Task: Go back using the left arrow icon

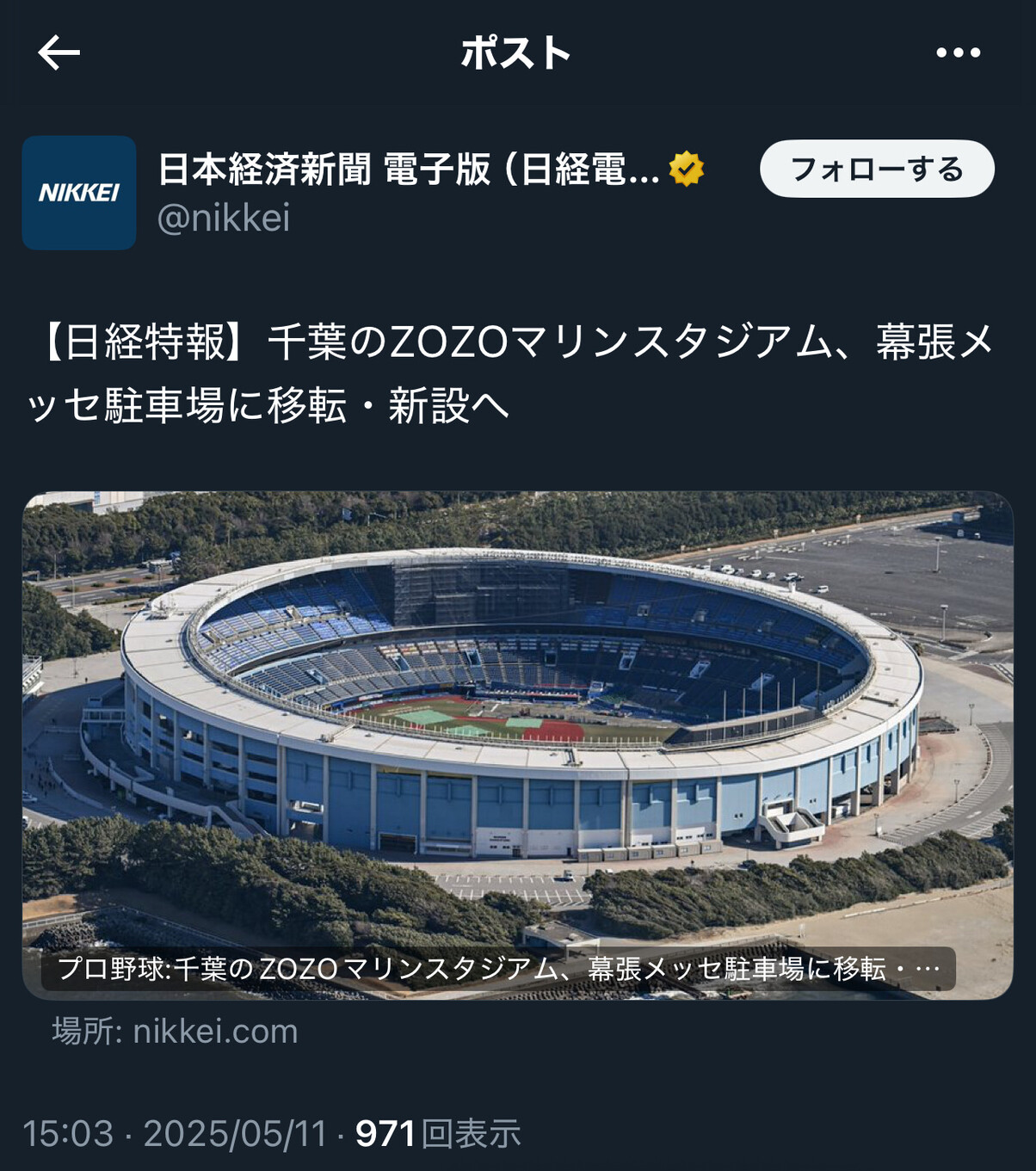Action: [x=59, y=52]
